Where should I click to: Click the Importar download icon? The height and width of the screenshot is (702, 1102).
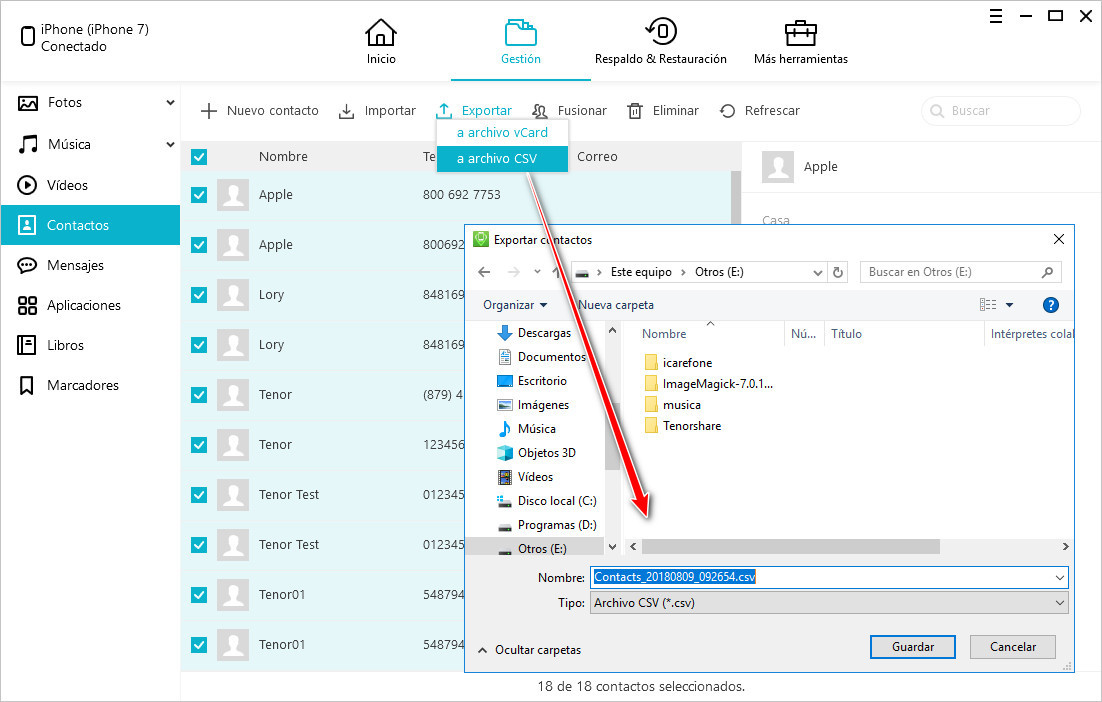(346, 111)
